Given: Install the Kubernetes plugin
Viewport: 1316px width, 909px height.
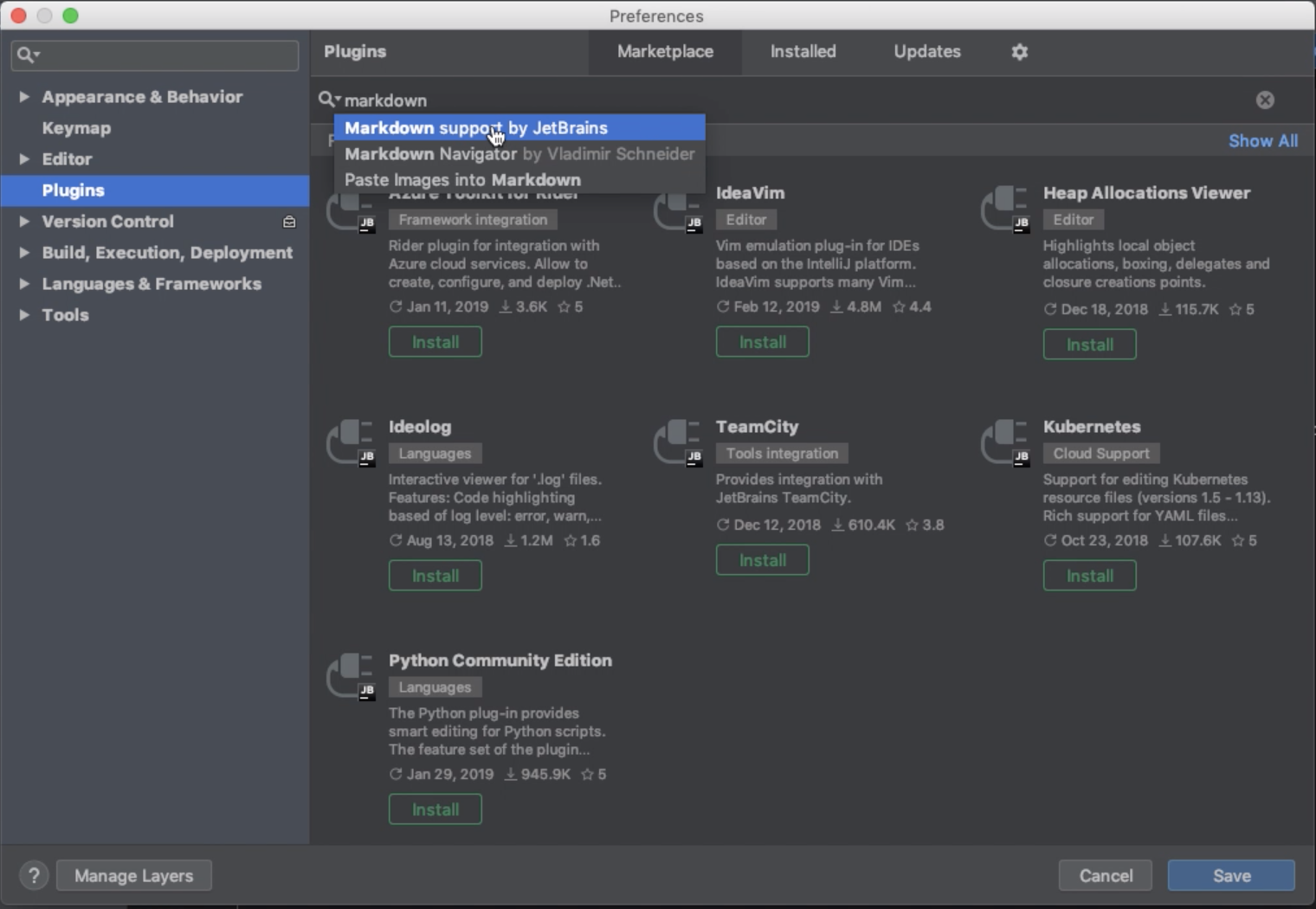Looking at the screenshot, I should coord(1090,576).
